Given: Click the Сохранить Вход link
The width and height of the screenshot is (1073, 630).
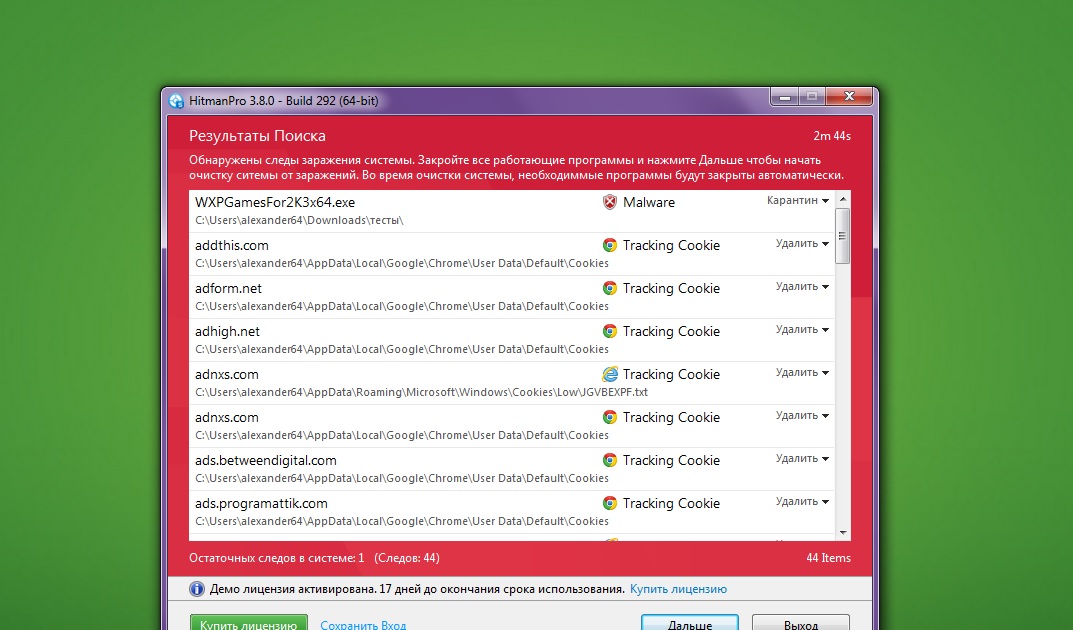Looking at the screenshot, I should click(363, 625).
